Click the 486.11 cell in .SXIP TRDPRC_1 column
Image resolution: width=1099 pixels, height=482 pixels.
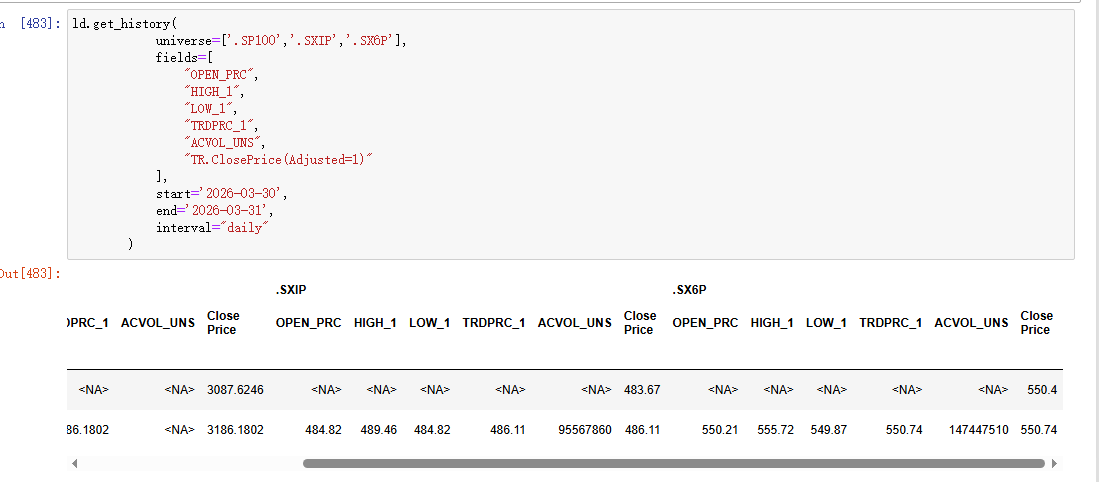click(x=507, y=430)
